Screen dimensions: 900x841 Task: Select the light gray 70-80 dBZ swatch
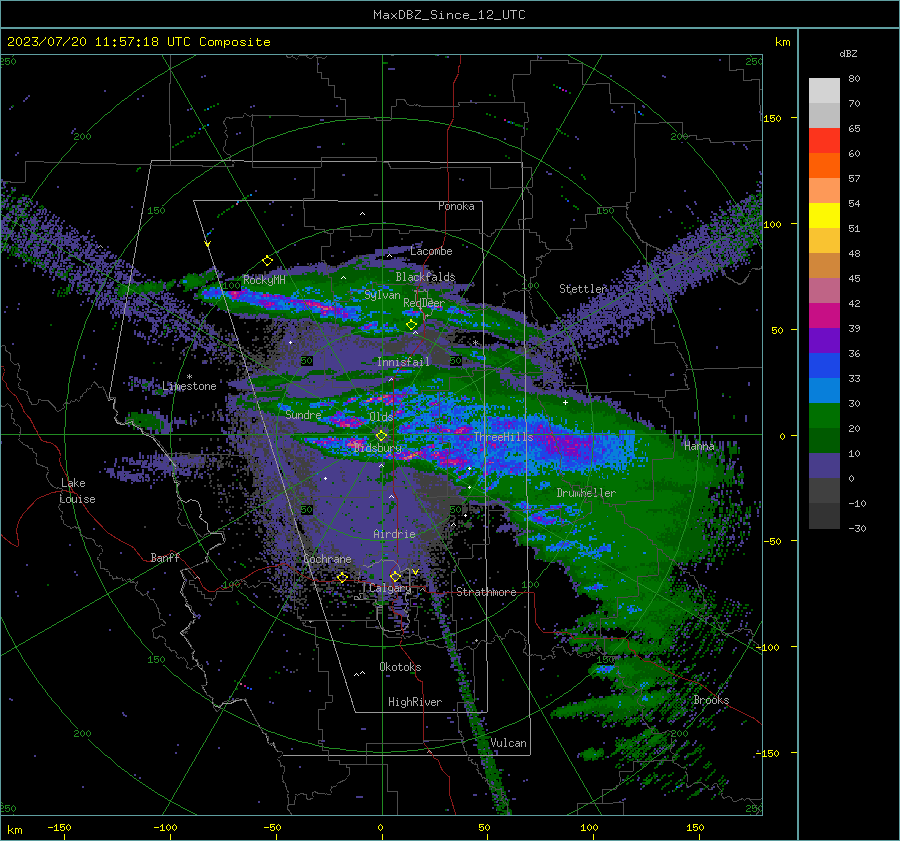pyautogui.click(x=824, y=91)
